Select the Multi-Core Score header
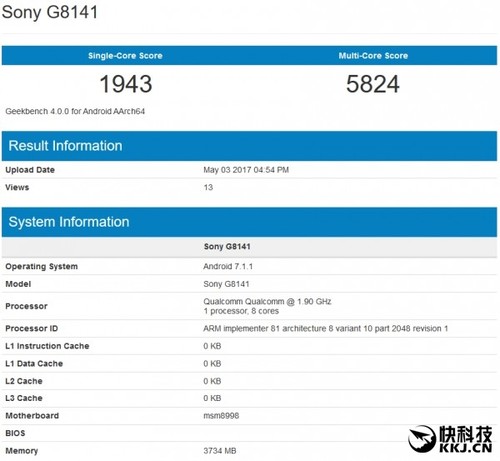500x461 pixels. tap(373, 56)
